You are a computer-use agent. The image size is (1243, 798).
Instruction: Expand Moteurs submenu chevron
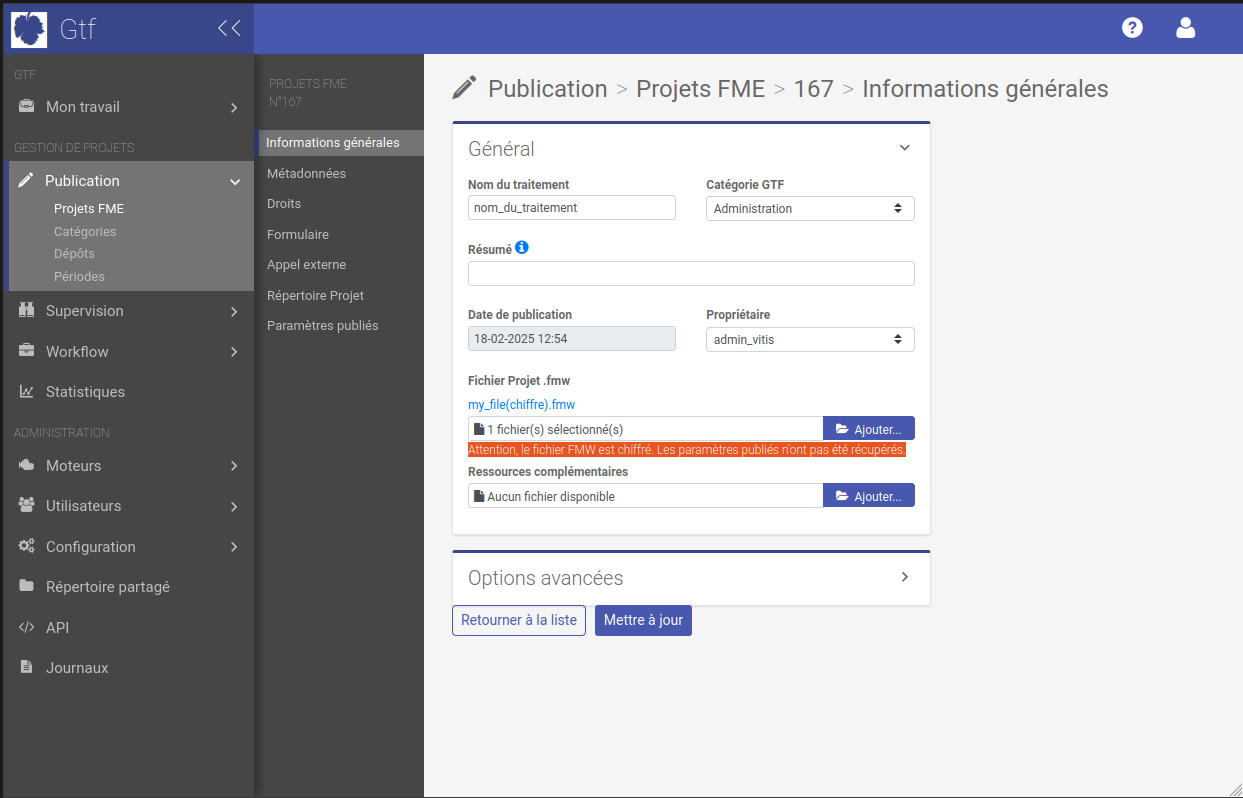click(x=234, y=466)
